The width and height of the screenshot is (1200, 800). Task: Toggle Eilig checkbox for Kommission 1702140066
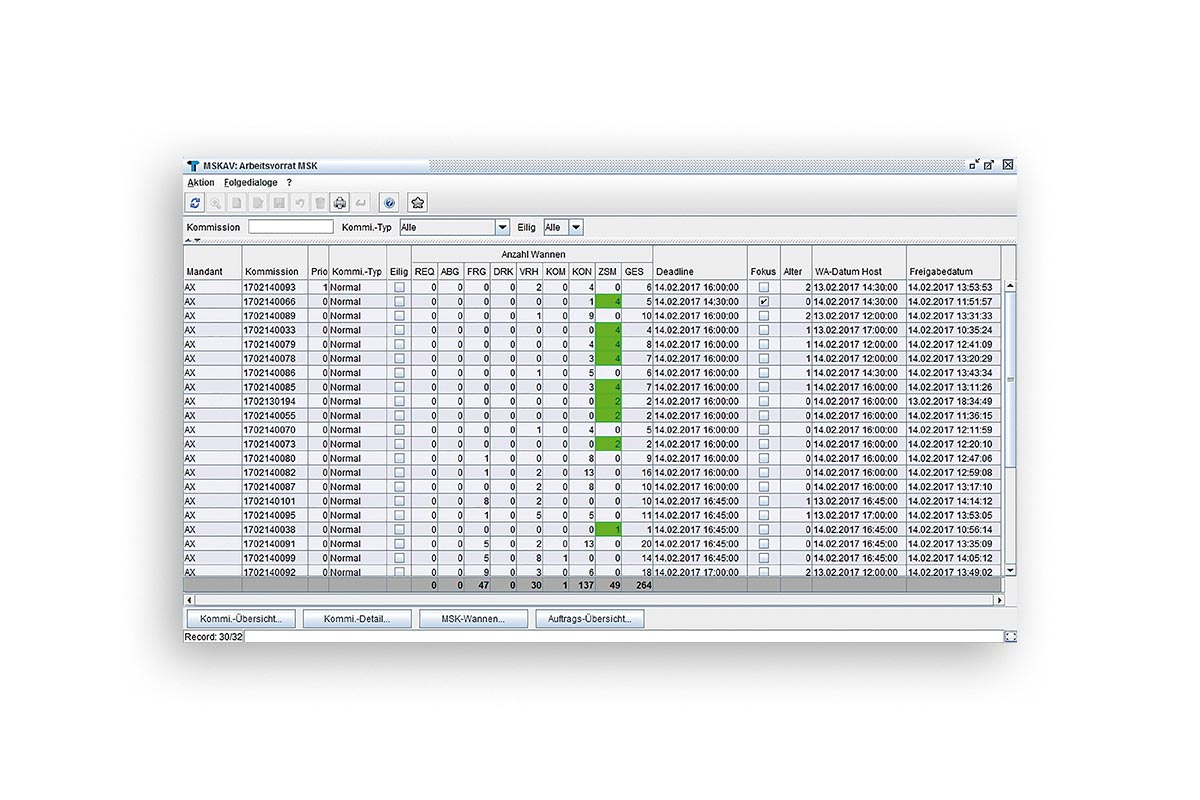(399, 301)
